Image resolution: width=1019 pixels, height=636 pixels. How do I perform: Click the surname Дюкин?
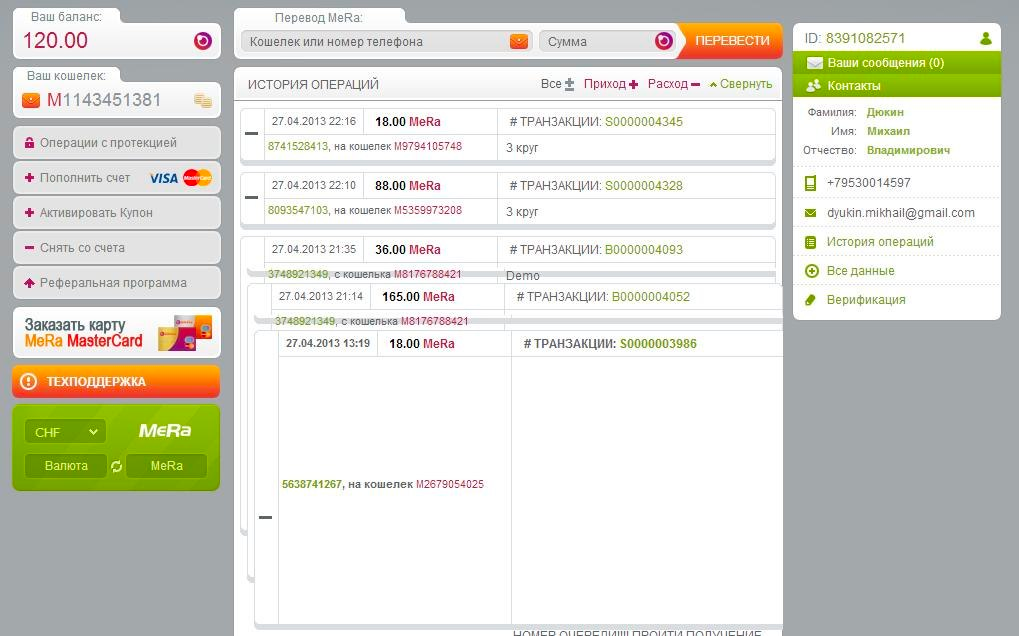pyautogui.click(x=885, y=112)
